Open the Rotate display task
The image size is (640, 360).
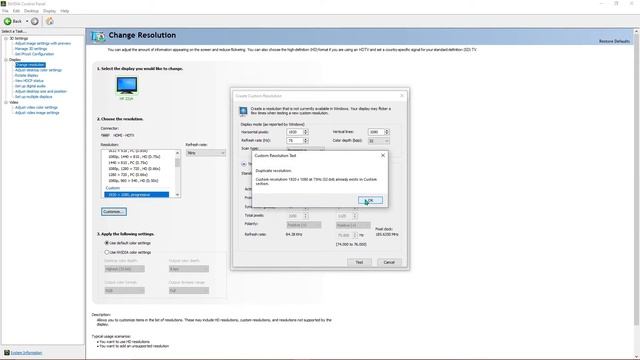pyautogui.click(x=27, y=76)
